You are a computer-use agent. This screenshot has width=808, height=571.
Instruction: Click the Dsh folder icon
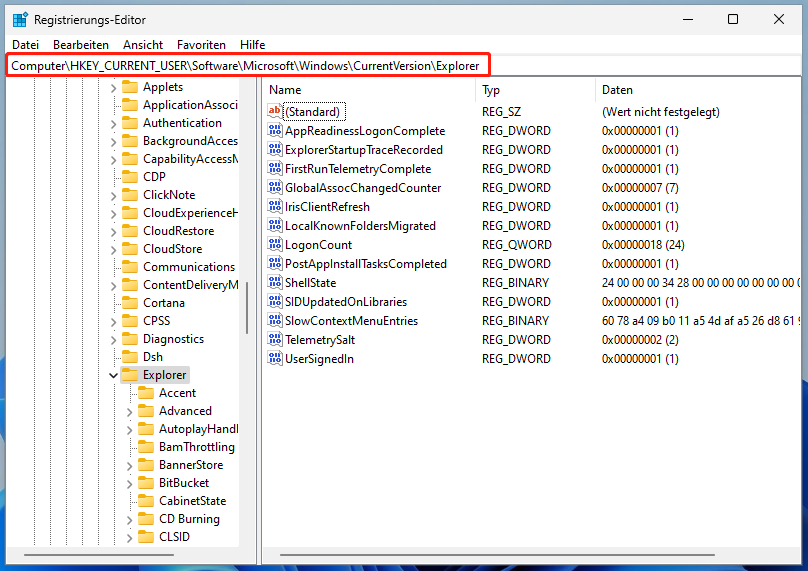130,357
